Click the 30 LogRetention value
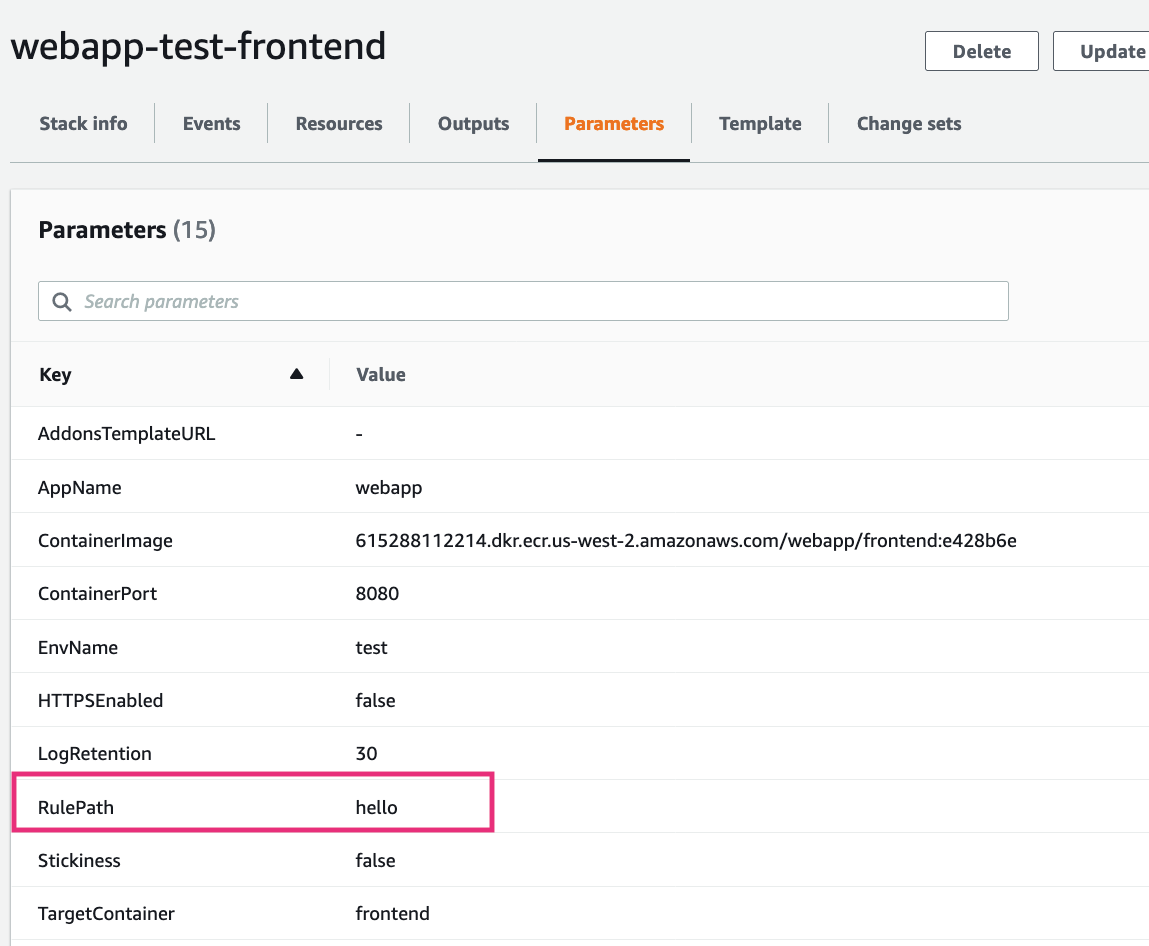 pos(366,754)
